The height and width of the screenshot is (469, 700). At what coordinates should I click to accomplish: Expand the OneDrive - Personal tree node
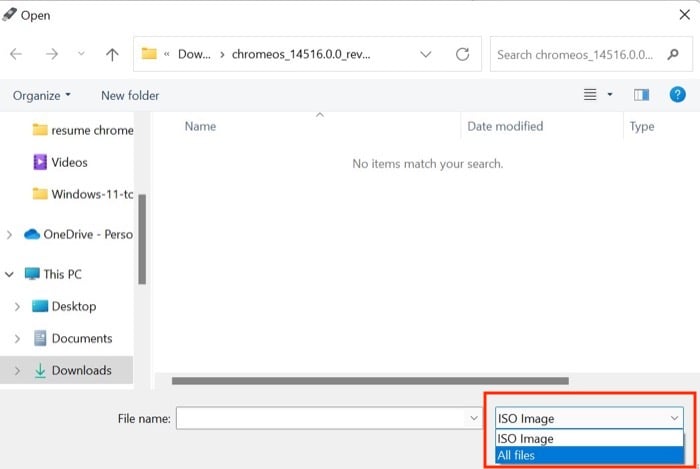(9, 234)
